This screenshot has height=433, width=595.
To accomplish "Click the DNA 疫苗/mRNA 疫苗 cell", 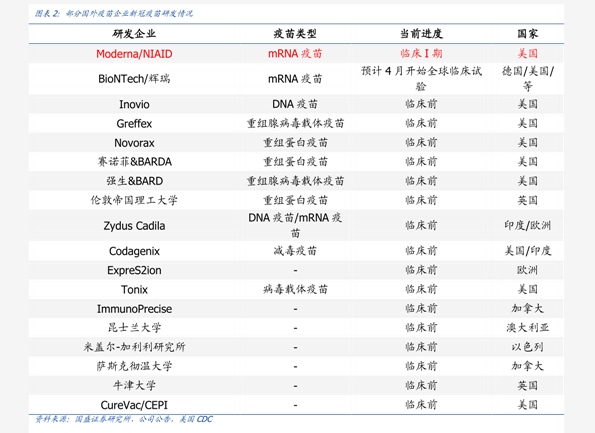I will click(295, 225).
